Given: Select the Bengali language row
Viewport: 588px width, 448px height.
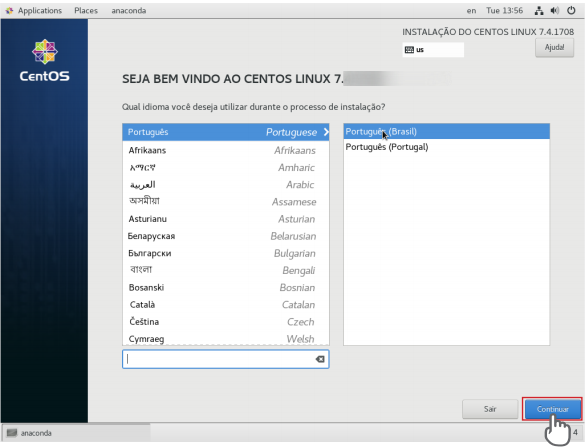Looking at the screenshot, I should pos(226,270).
